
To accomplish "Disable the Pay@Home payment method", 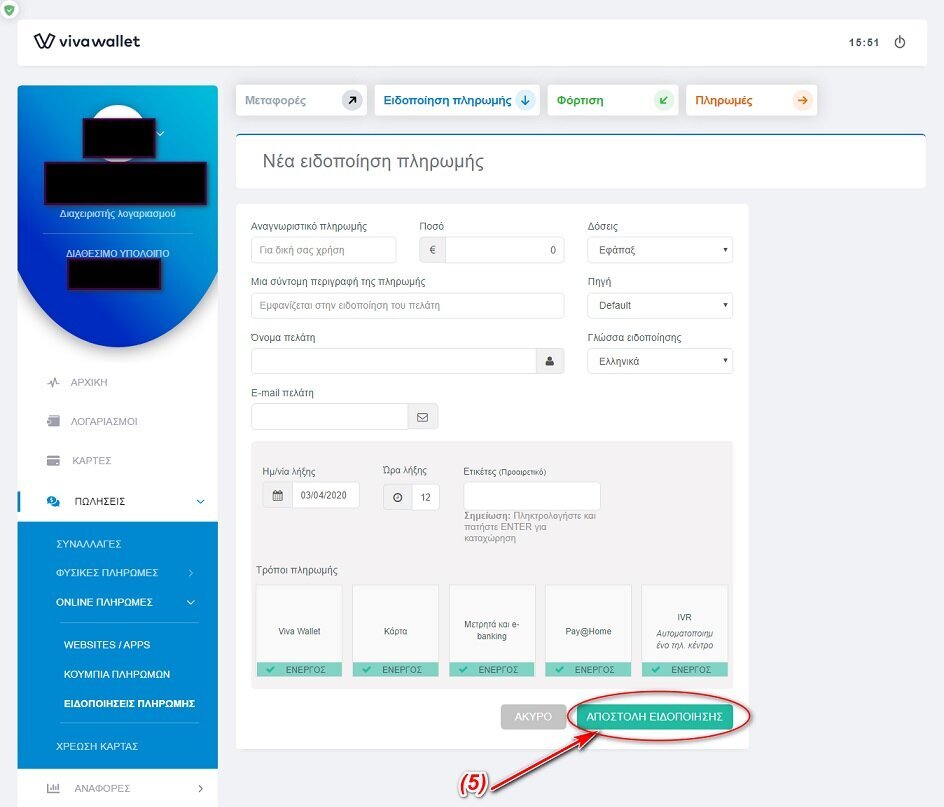I will point(587,669).
